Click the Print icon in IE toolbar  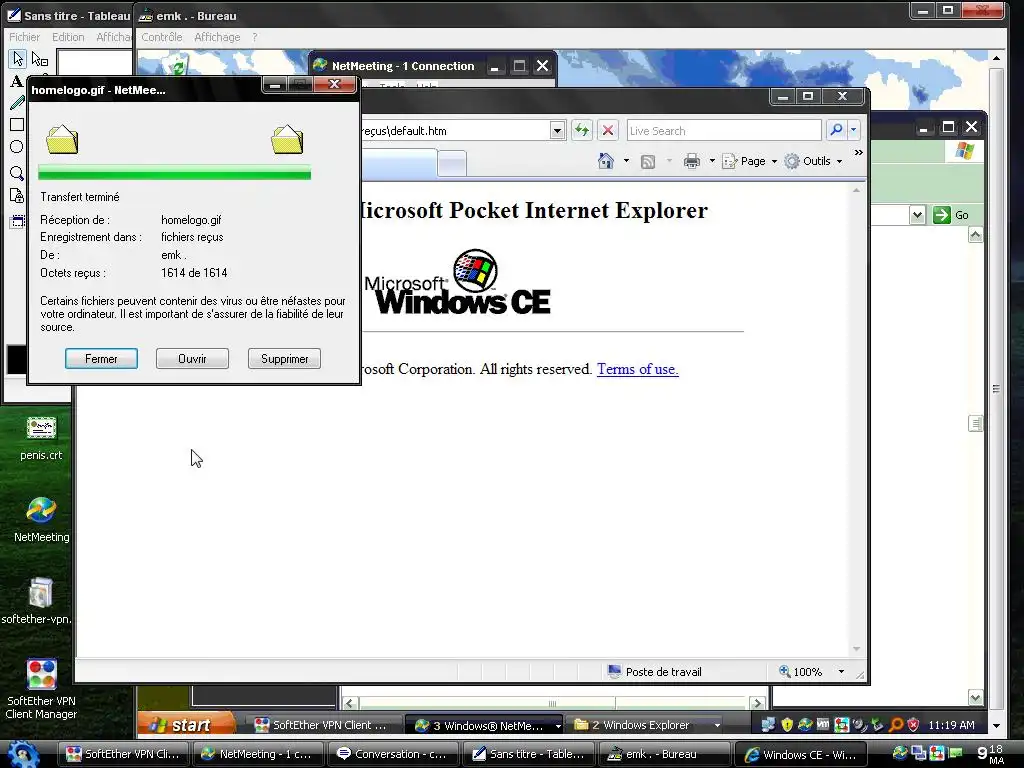coord(692,161)
